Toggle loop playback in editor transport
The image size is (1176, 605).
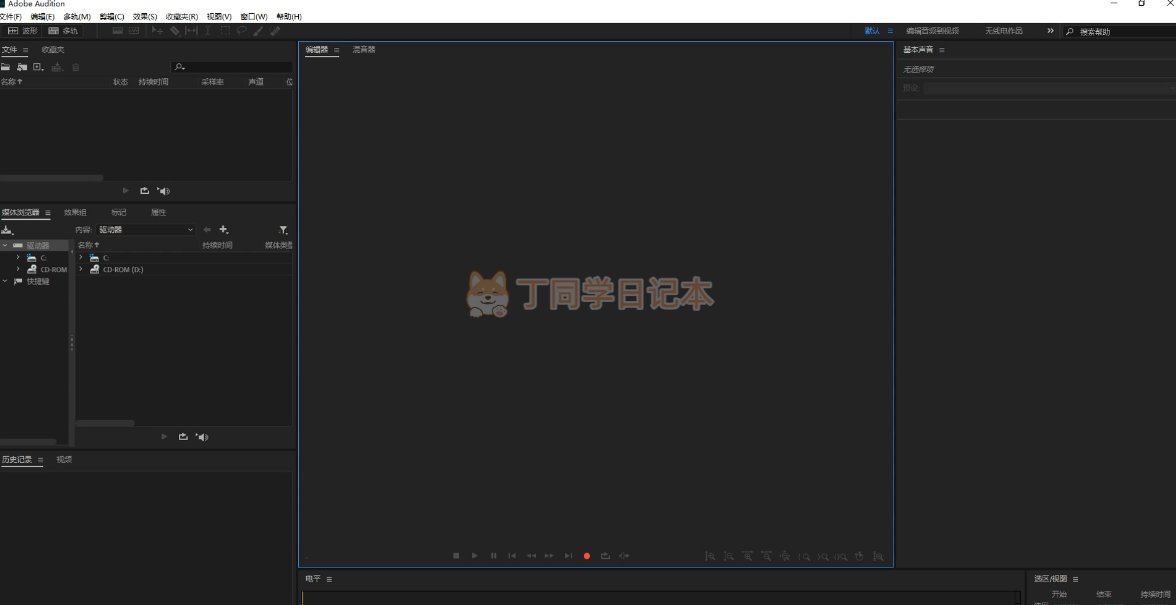(x=605, y=556)
